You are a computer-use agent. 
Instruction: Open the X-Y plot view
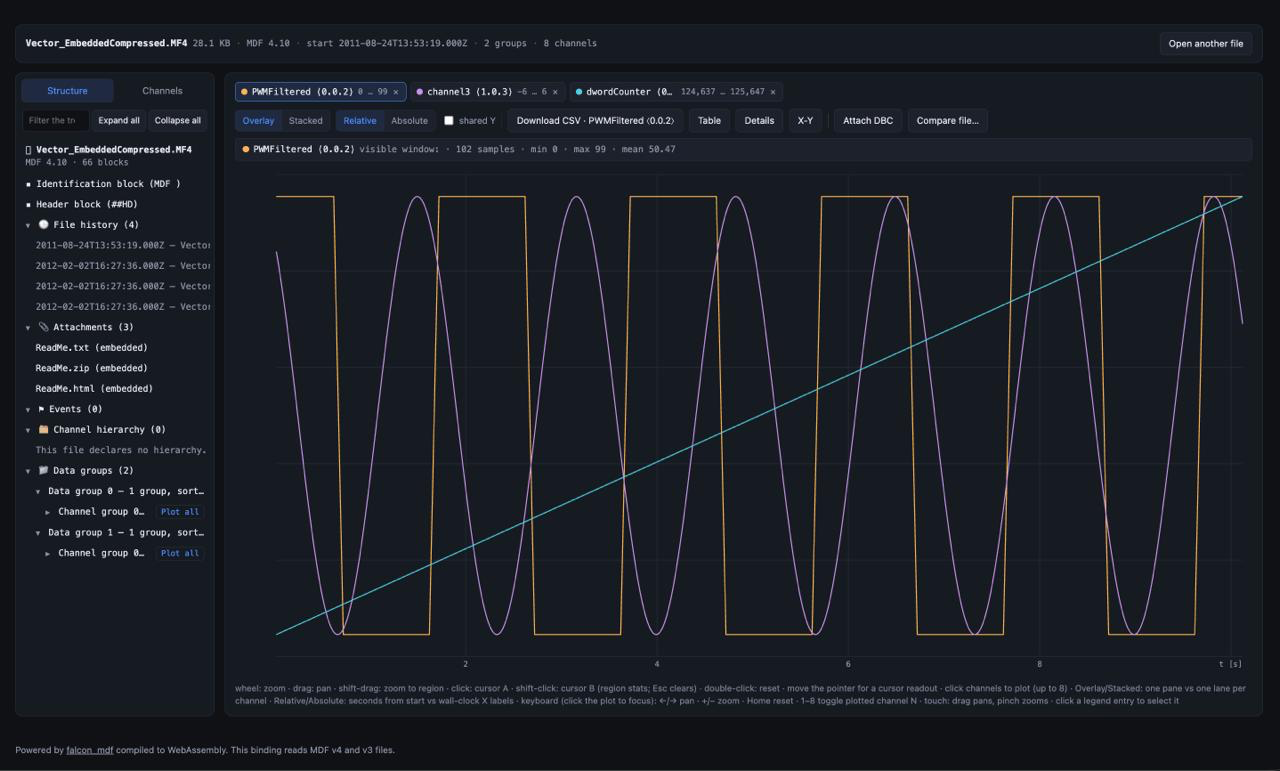[x=805, y=121]
